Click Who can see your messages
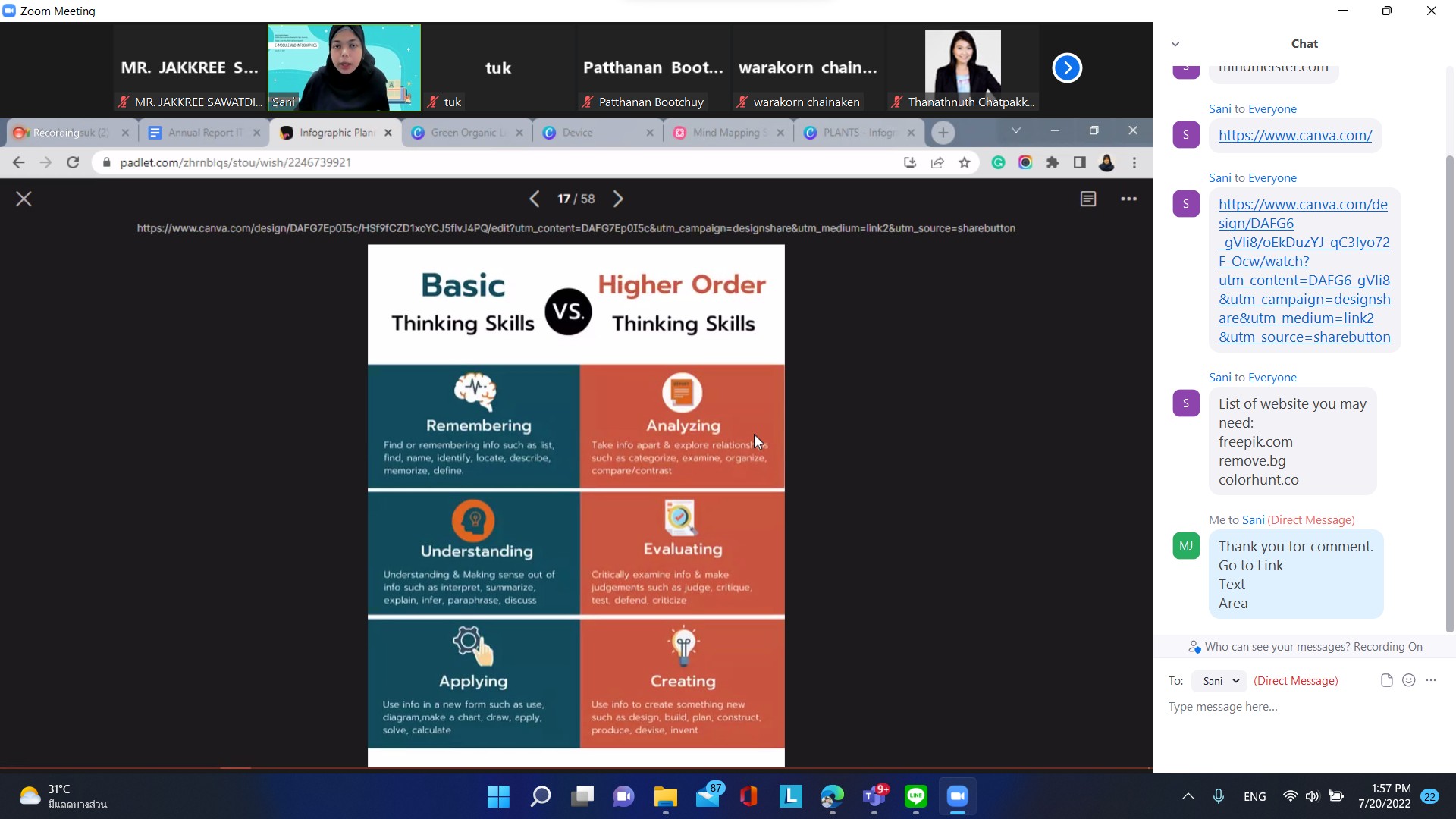Image resolution: width=1456 pixels, height=819 pixels. [x=1277, y=647]
